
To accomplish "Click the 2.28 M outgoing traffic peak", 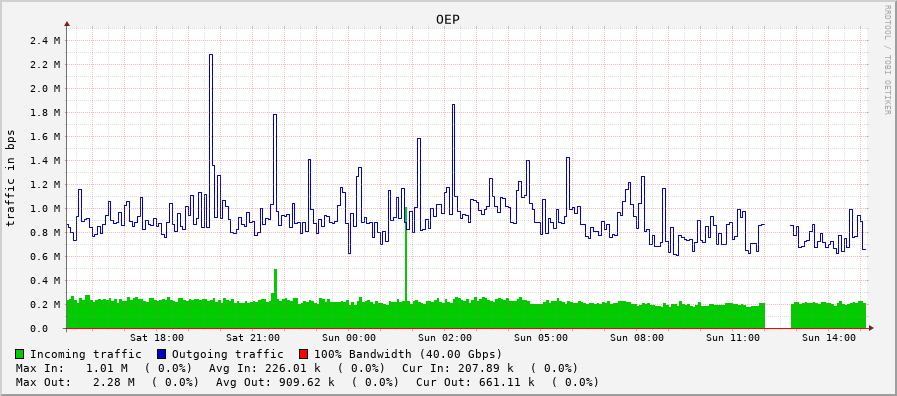I will click(211, 55).
